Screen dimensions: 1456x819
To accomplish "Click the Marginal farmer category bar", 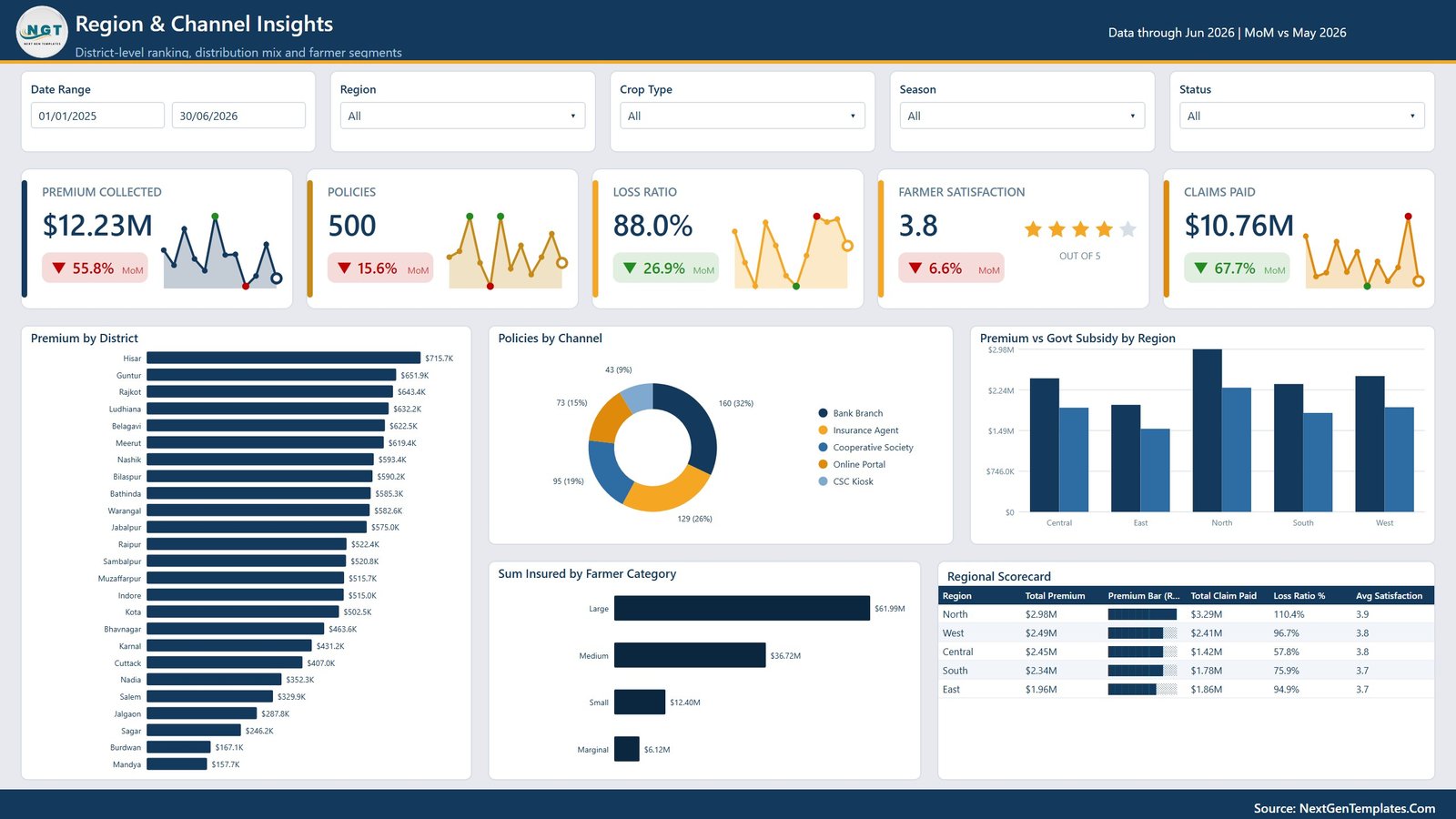I will click(627, 749).
